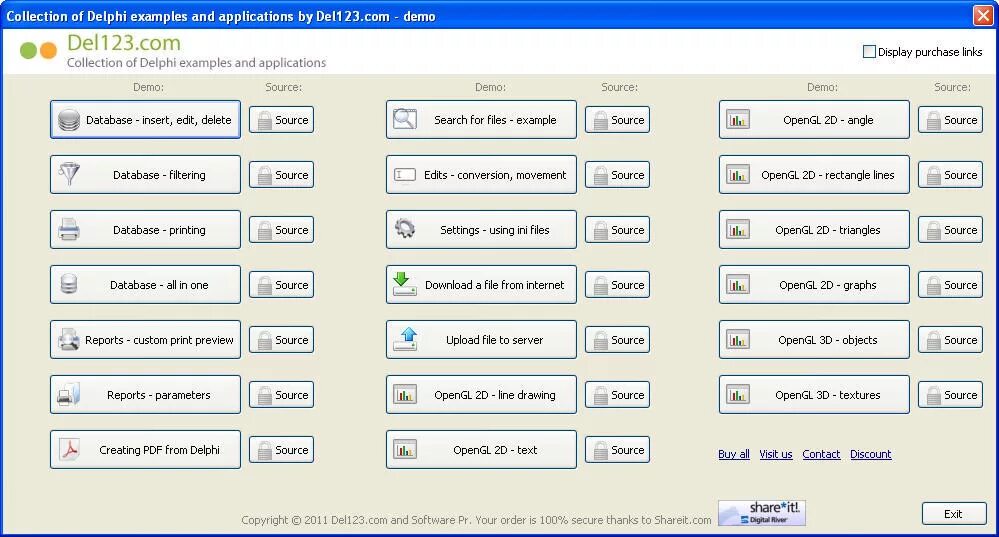Follow the Buy all link
The width and height of the screenshot is (999, 537).
[734, 454]
